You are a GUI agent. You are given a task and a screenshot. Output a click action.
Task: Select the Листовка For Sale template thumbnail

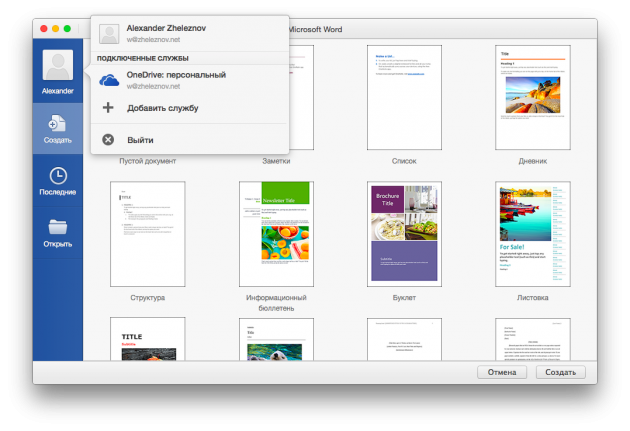point(533,234)
